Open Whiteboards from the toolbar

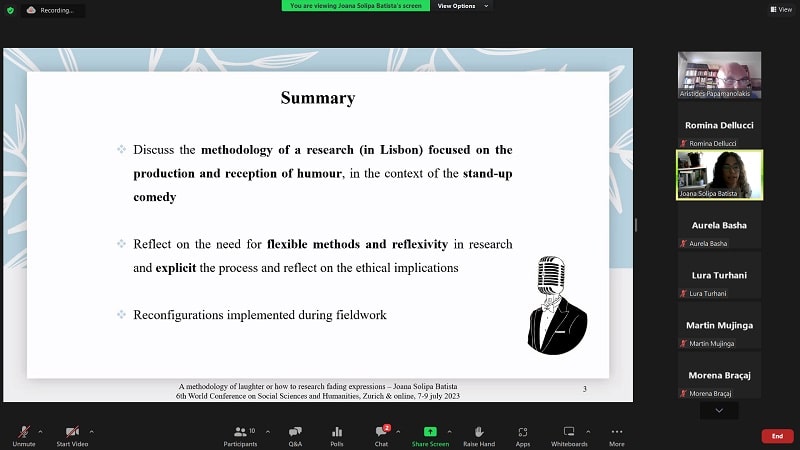tap(569, 434)
